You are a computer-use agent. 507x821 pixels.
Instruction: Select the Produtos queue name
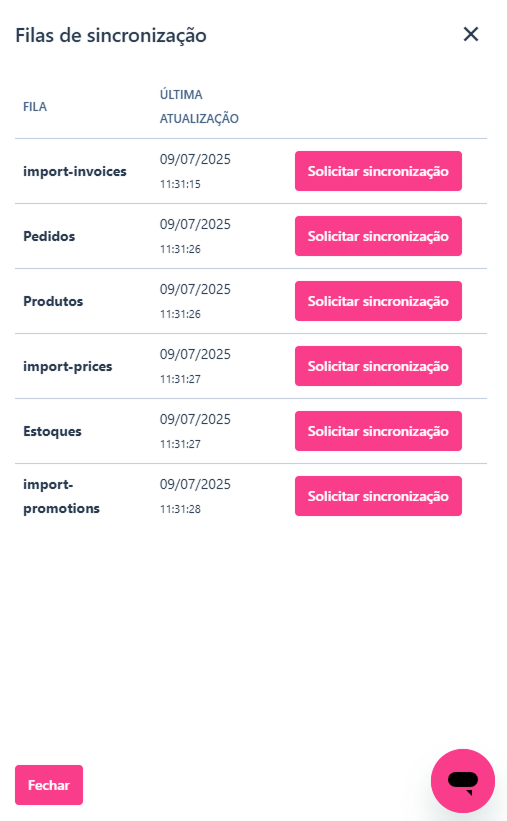tap(53, 301)
